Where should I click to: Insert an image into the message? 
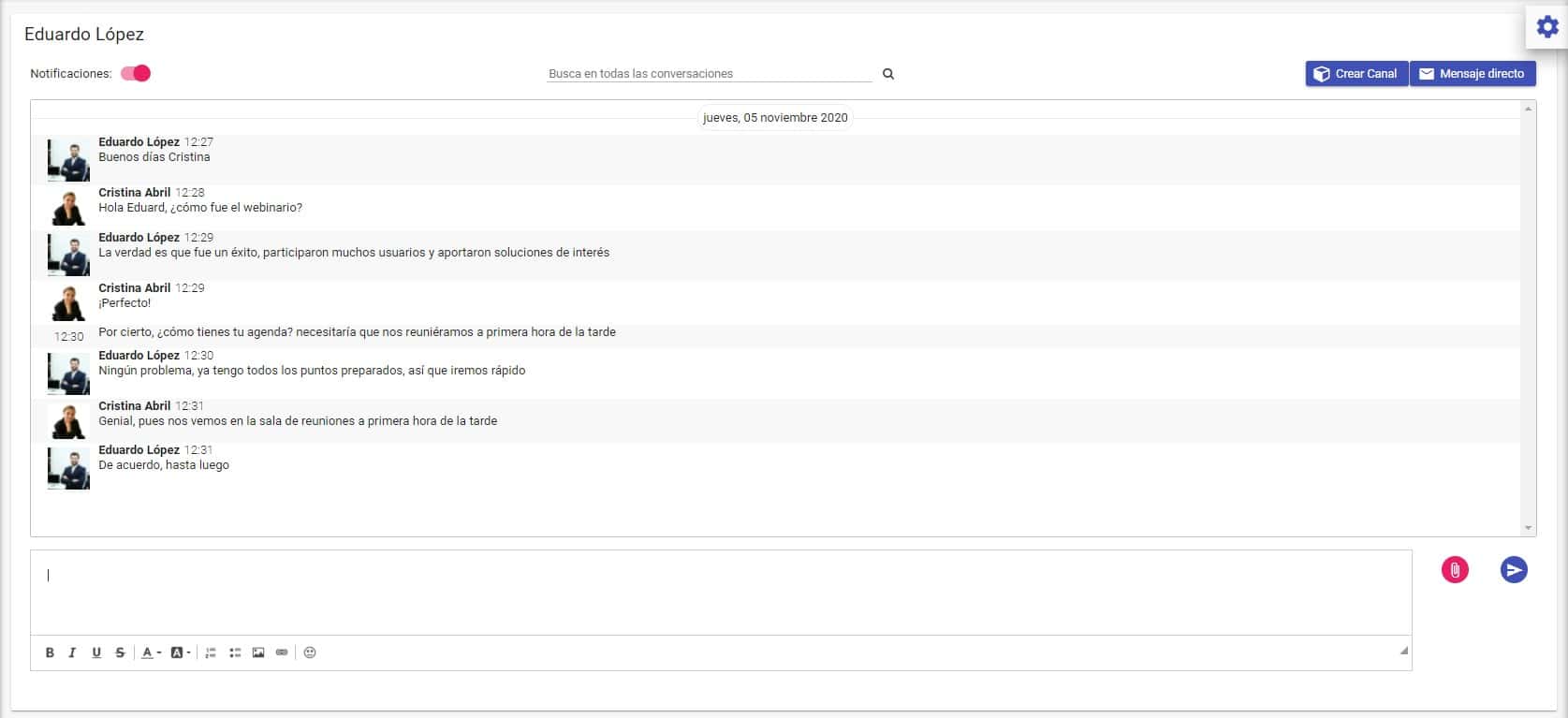click(x=258, y=652)
